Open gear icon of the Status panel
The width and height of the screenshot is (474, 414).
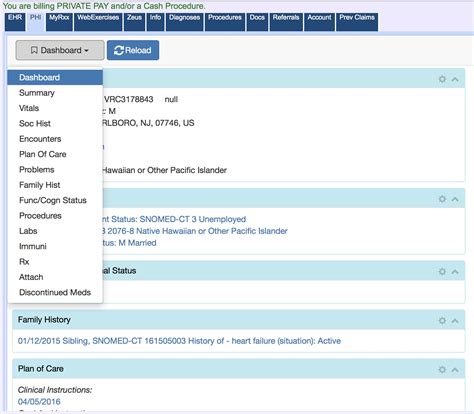pos(442,271)
